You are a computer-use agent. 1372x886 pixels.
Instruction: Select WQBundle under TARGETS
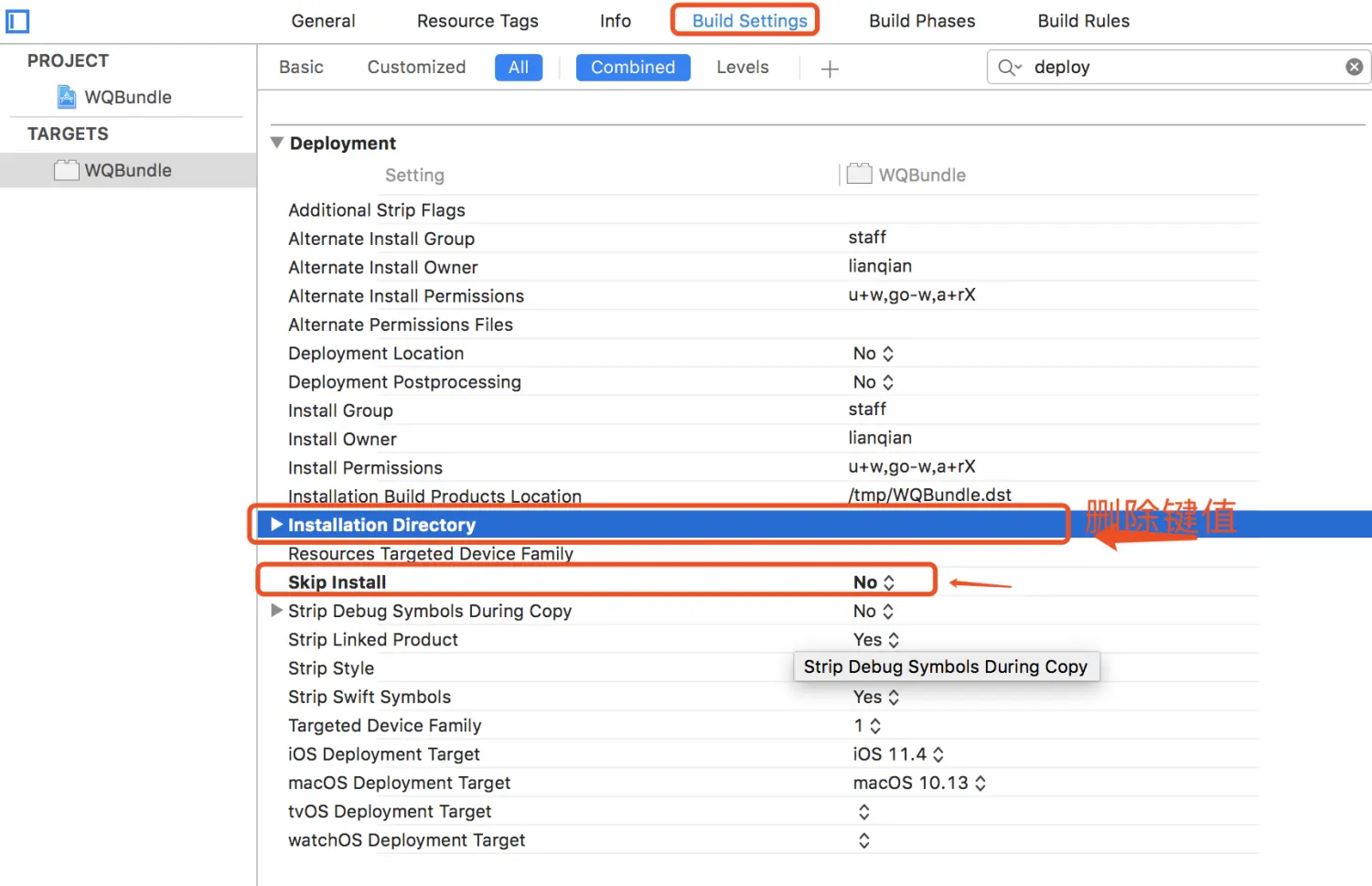(127, 170)
